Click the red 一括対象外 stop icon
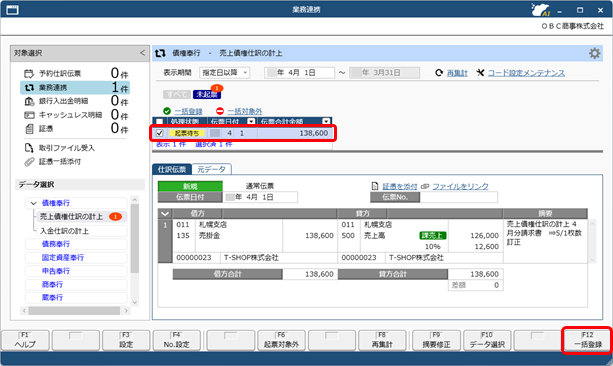Screen dimensions: 613x366 (x=220, y=111)
